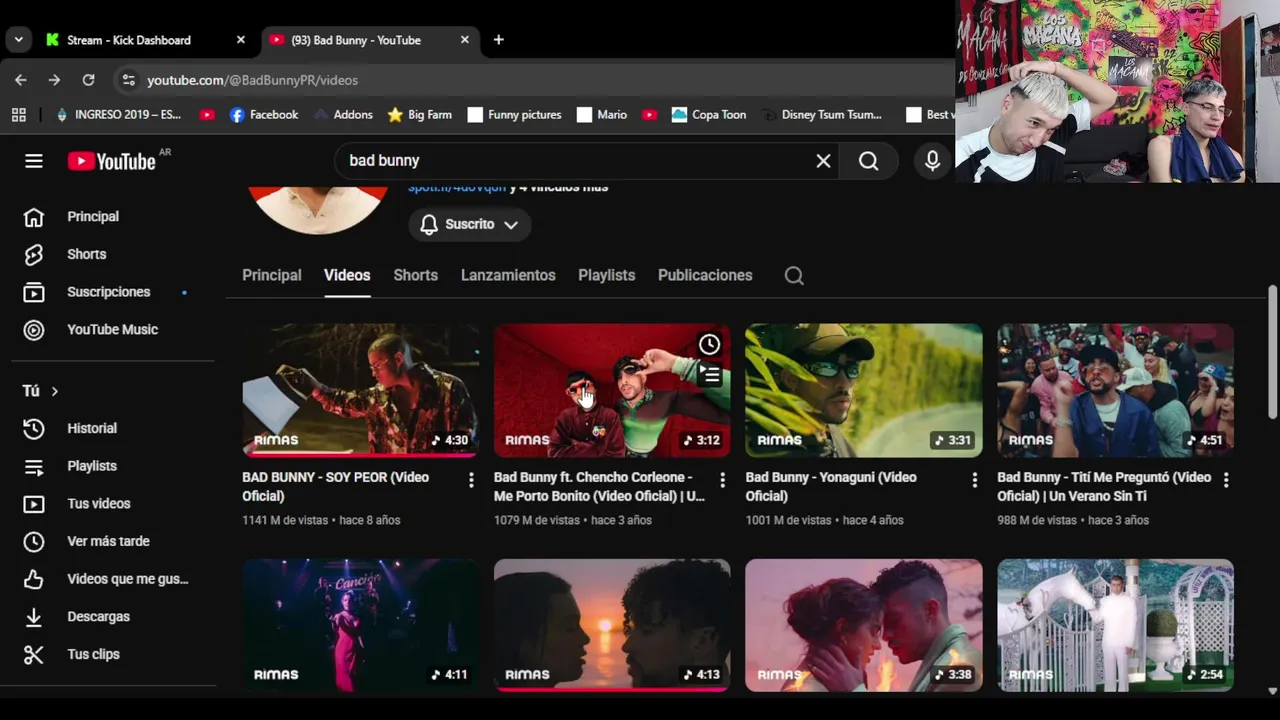Open Ver más tarde in sidebar
This screenshot has height=720, width=1280.
tap(107, 541)
